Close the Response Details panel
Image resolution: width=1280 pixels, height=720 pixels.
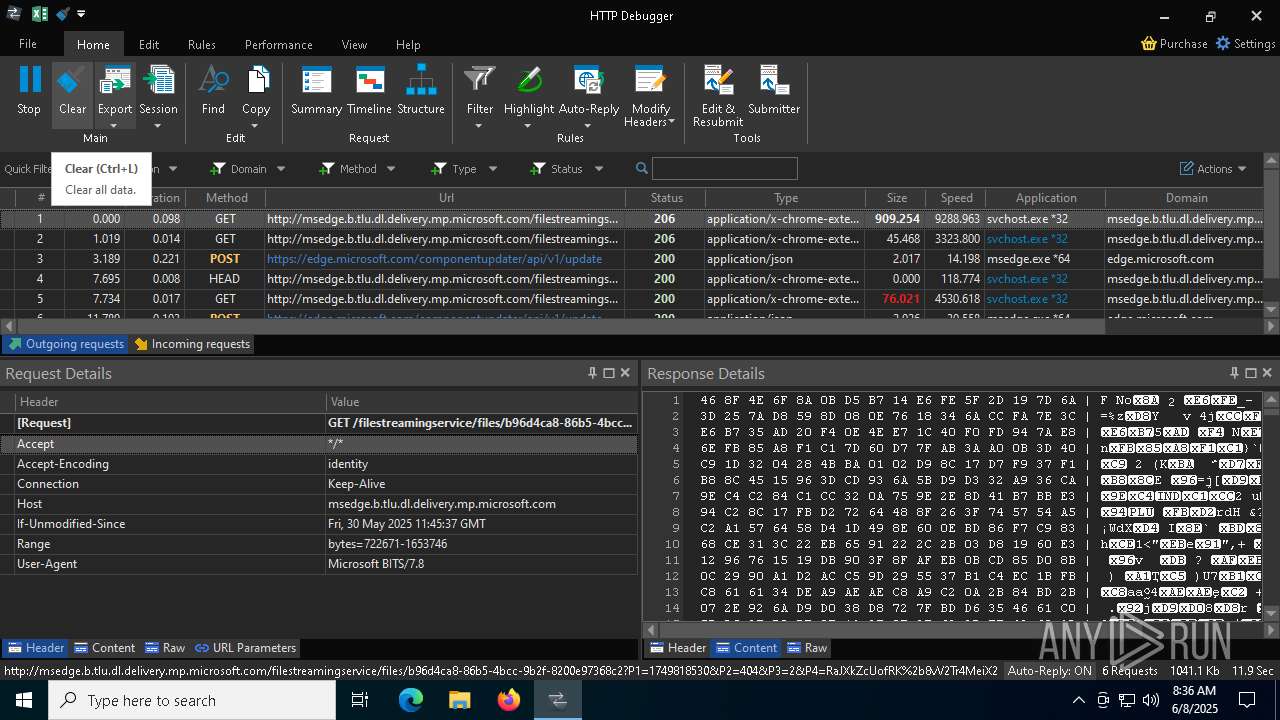pyautogui.click(x=1267, y=373)
